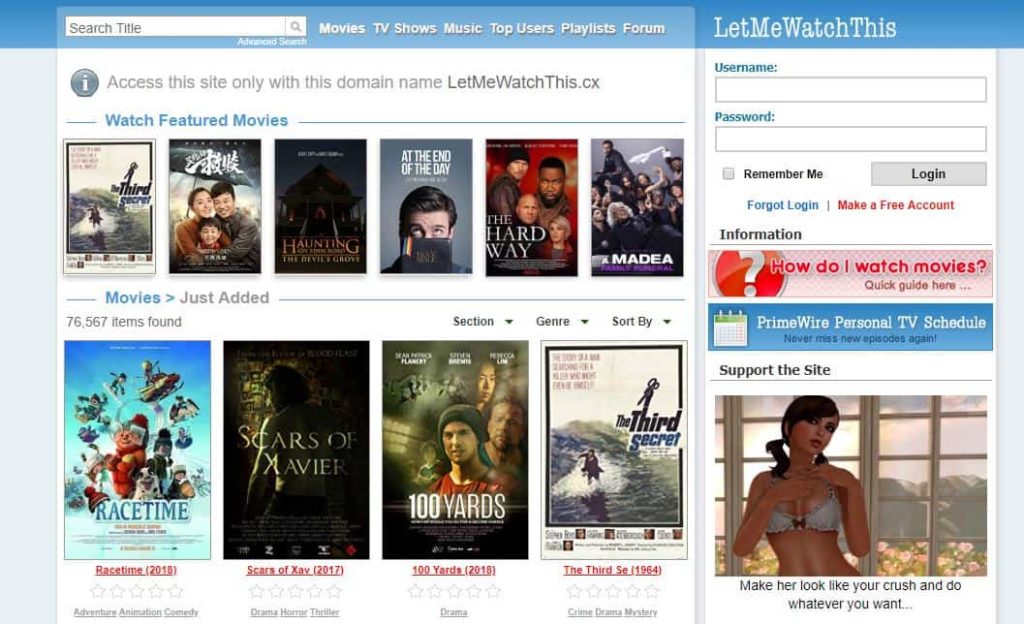This screenshot has height=624, width=1024.
Task: Open featured Haunting Devil's Grove poster
Action: point(321,206)
